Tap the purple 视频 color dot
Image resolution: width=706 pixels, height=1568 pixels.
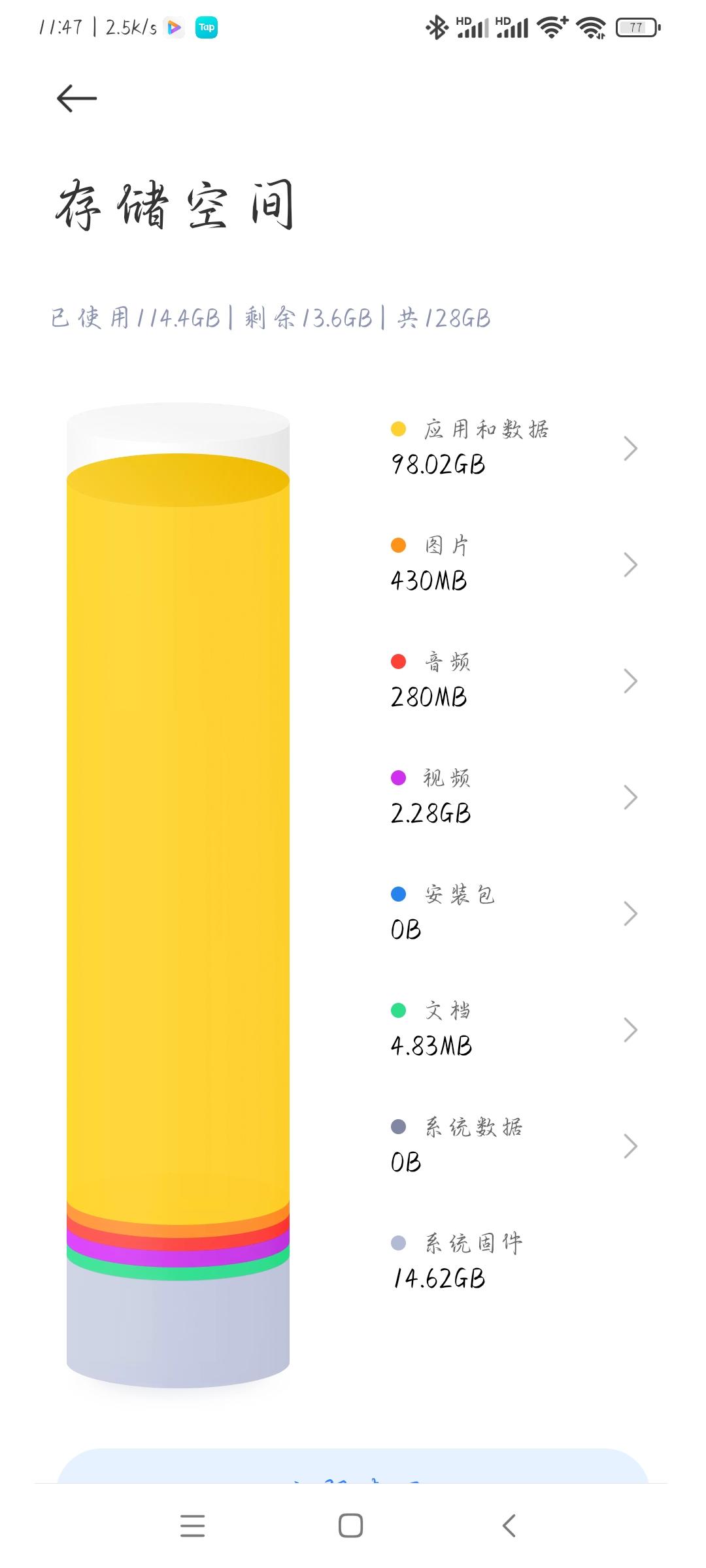tap(398, 778)
